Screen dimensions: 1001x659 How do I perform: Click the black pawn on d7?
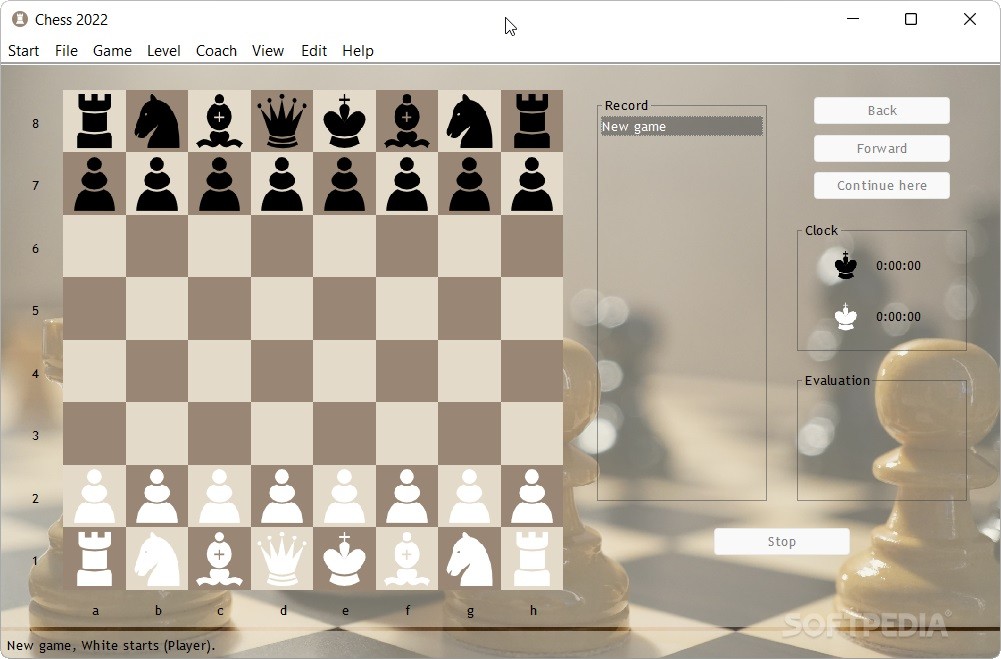tap(282, 184)
